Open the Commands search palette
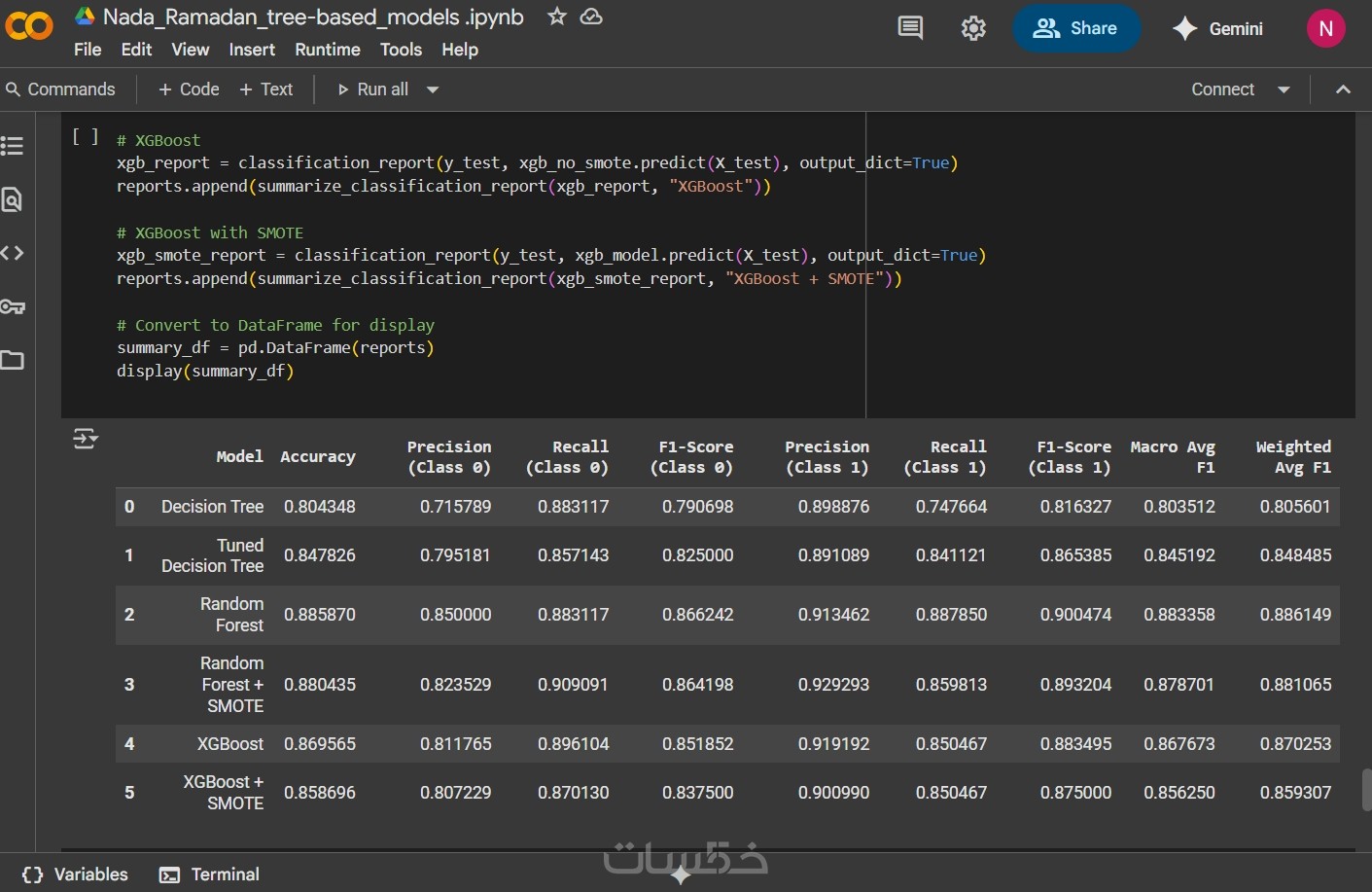Image resolution: width=1372 pixels, height=892 pixels. point(60,89)
